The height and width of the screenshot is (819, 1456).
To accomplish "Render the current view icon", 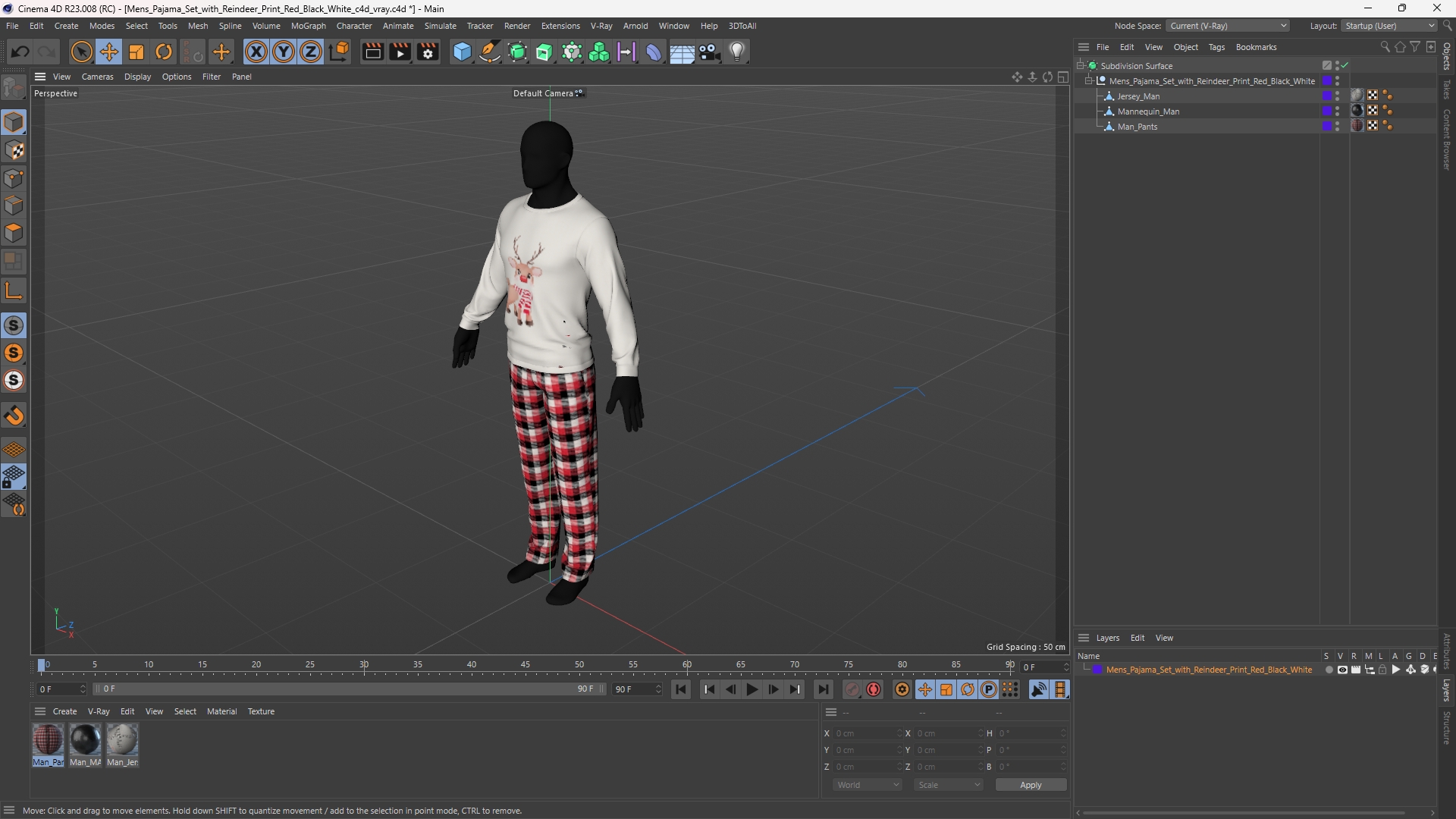I will pos(372,52).
